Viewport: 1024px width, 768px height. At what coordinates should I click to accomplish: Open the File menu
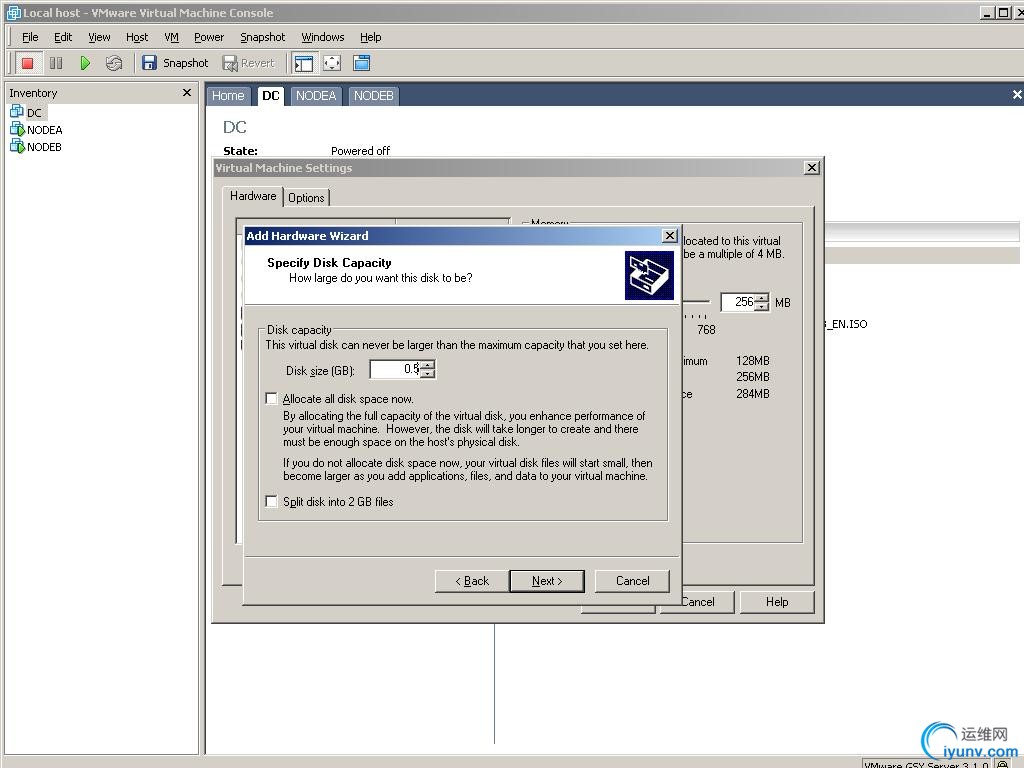[30, 37]
